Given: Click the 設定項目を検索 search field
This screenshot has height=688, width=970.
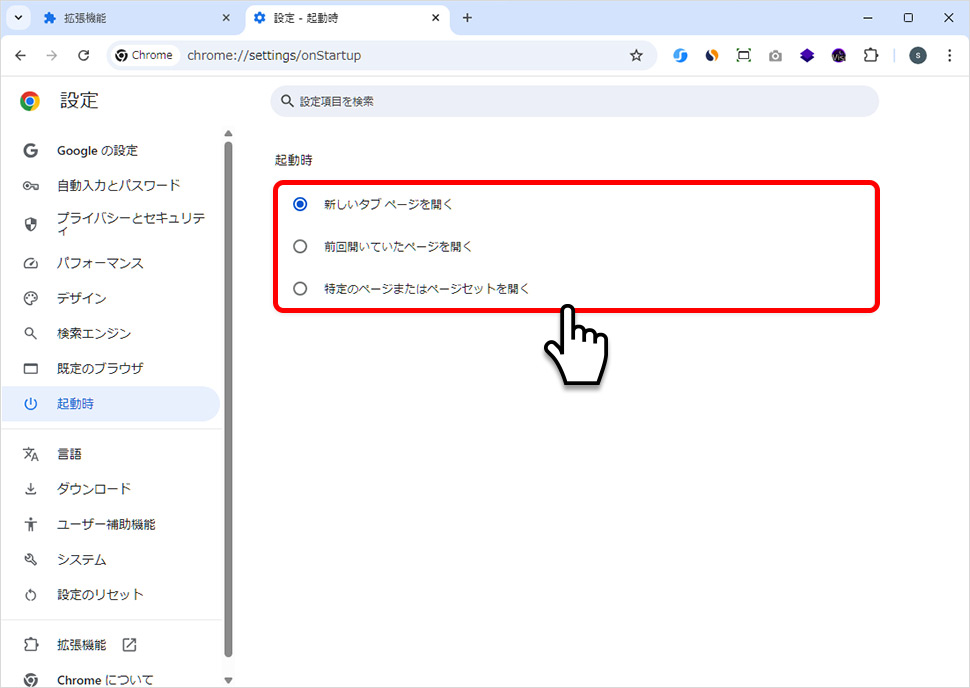Looking at the screenshot, I should coord(574,100).
